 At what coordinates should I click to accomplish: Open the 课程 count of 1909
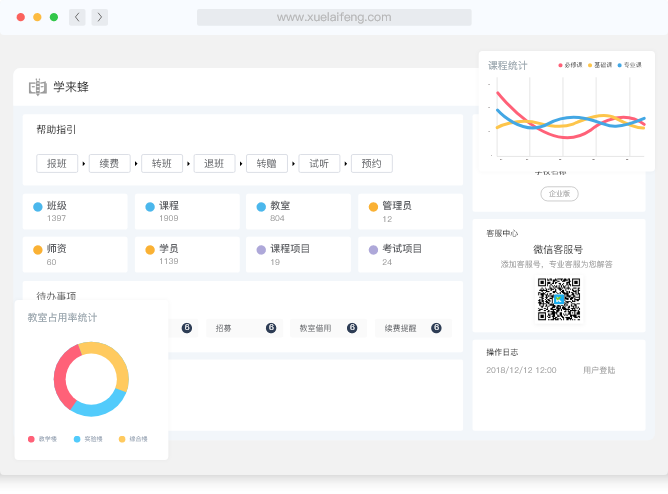(x=169, y=218)
